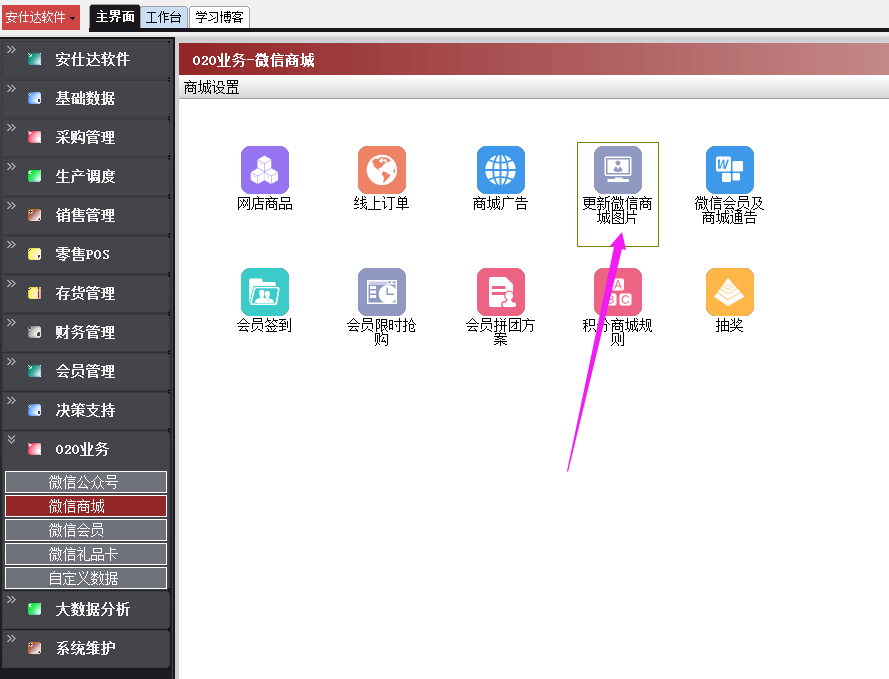Image resolution: width=889 pixels, height=679 pixels.
Task: Click the 决策支持 sidebar square icon
Action: pyautogui.click(x=35, y=410)
